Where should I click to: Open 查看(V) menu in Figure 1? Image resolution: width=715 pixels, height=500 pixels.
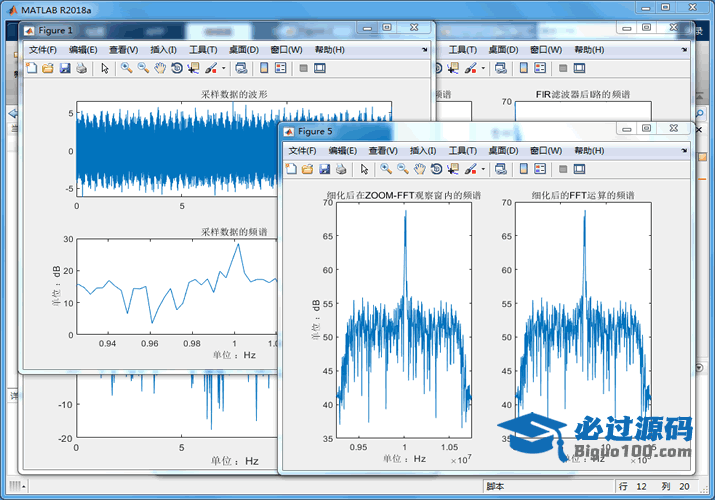[x=124, y=50]
